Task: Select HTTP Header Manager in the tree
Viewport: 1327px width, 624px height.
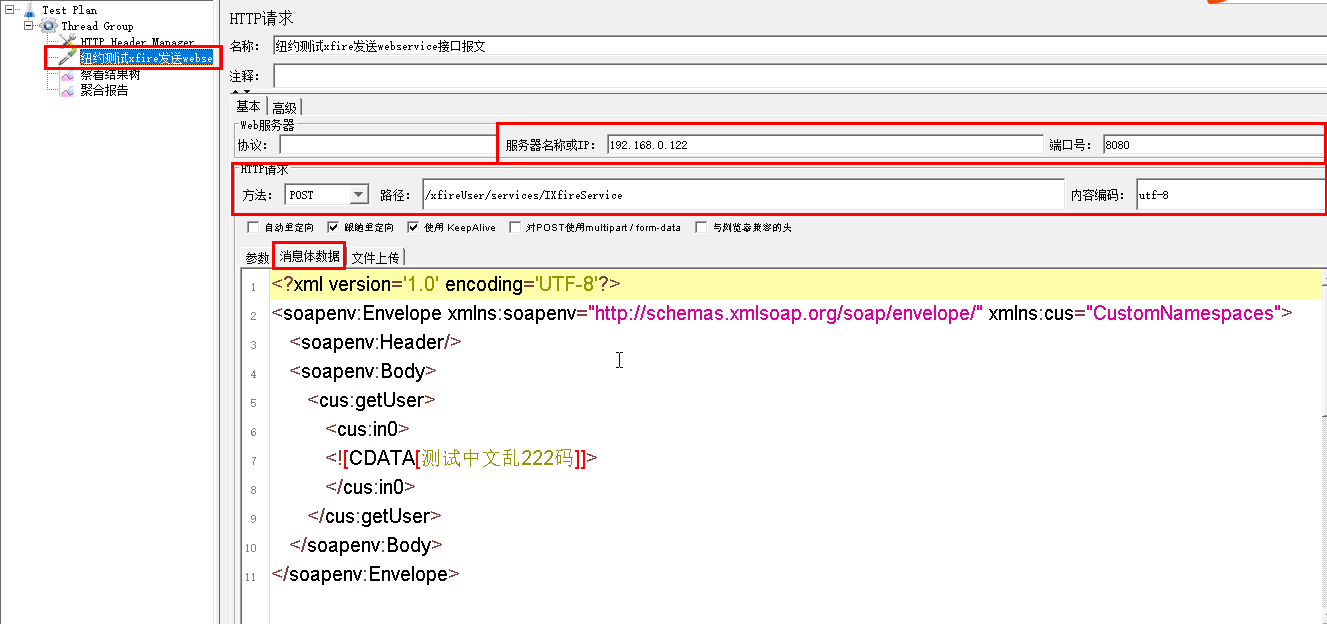Action: click(x=137, y=42)
